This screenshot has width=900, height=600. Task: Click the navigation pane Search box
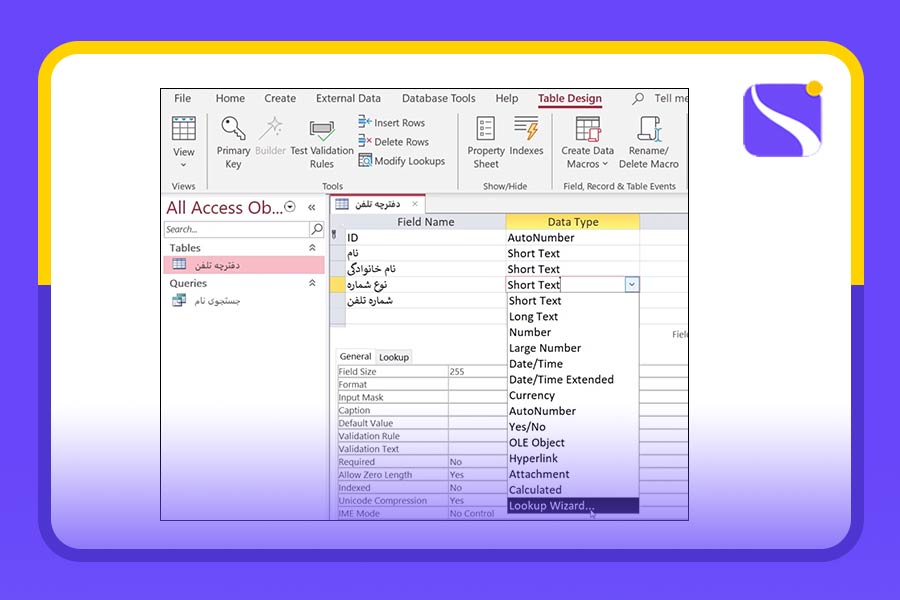coord(236,229)
